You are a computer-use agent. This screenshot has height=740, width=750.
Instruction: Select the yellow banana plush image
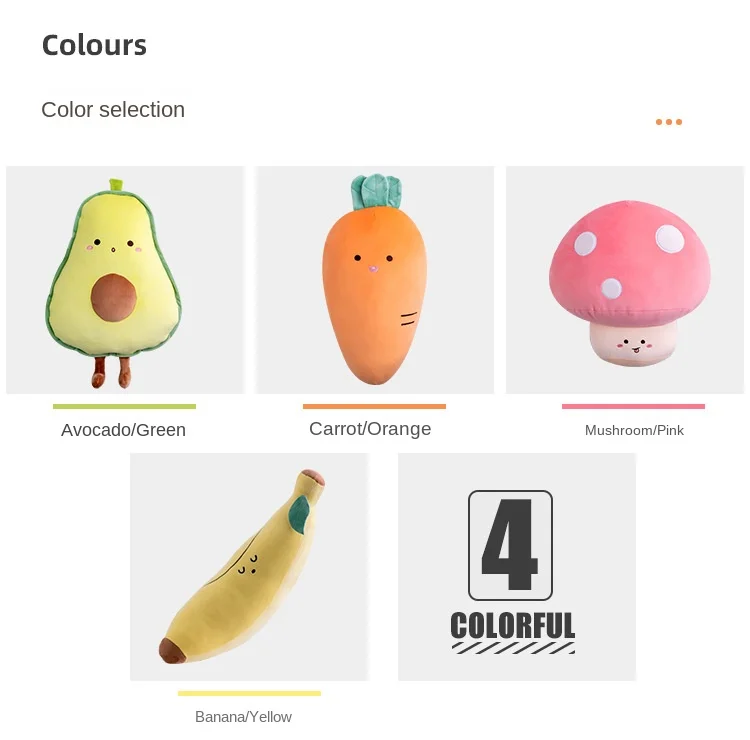point(249,567)
